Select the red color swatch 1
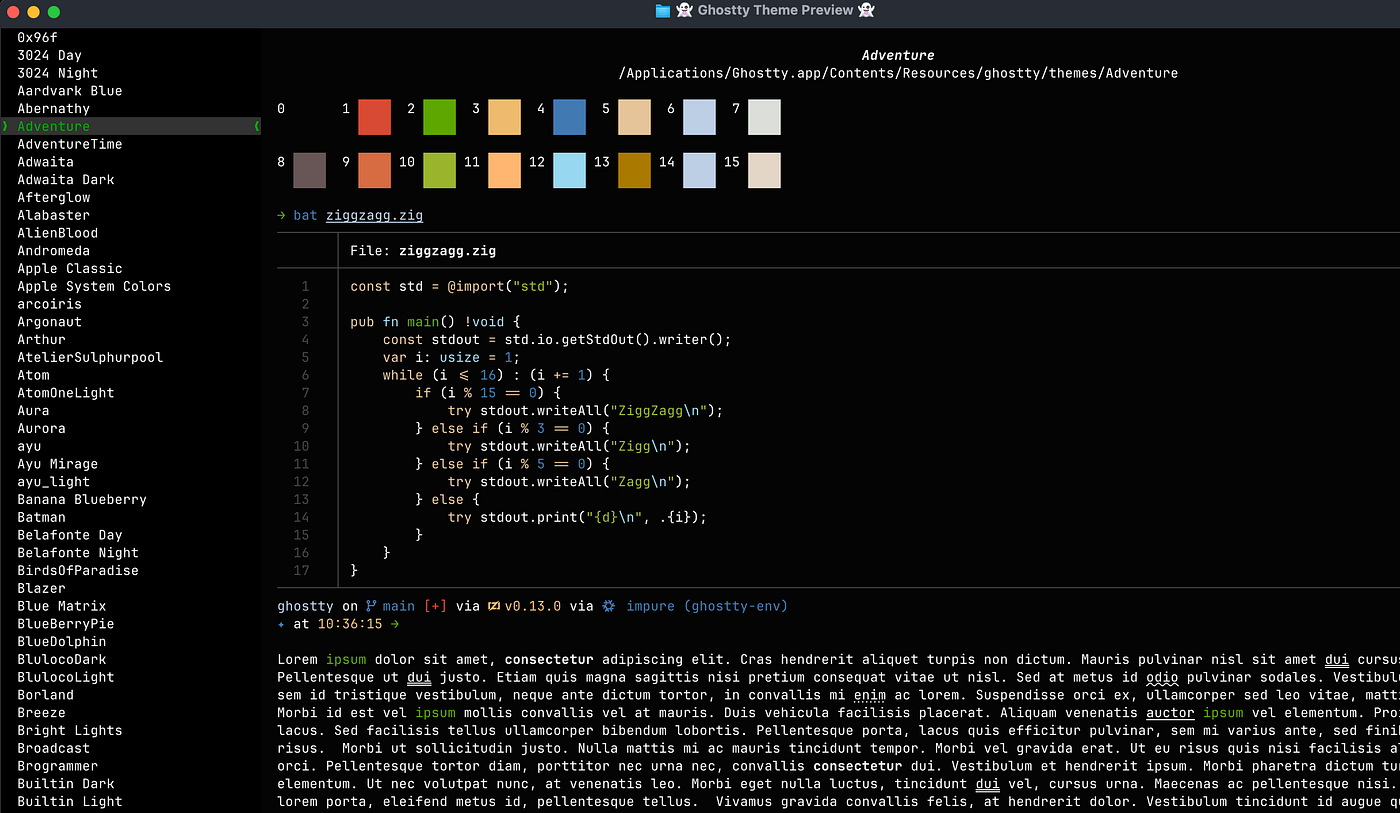The image size is (1400, 813). [x=374, y=117]
